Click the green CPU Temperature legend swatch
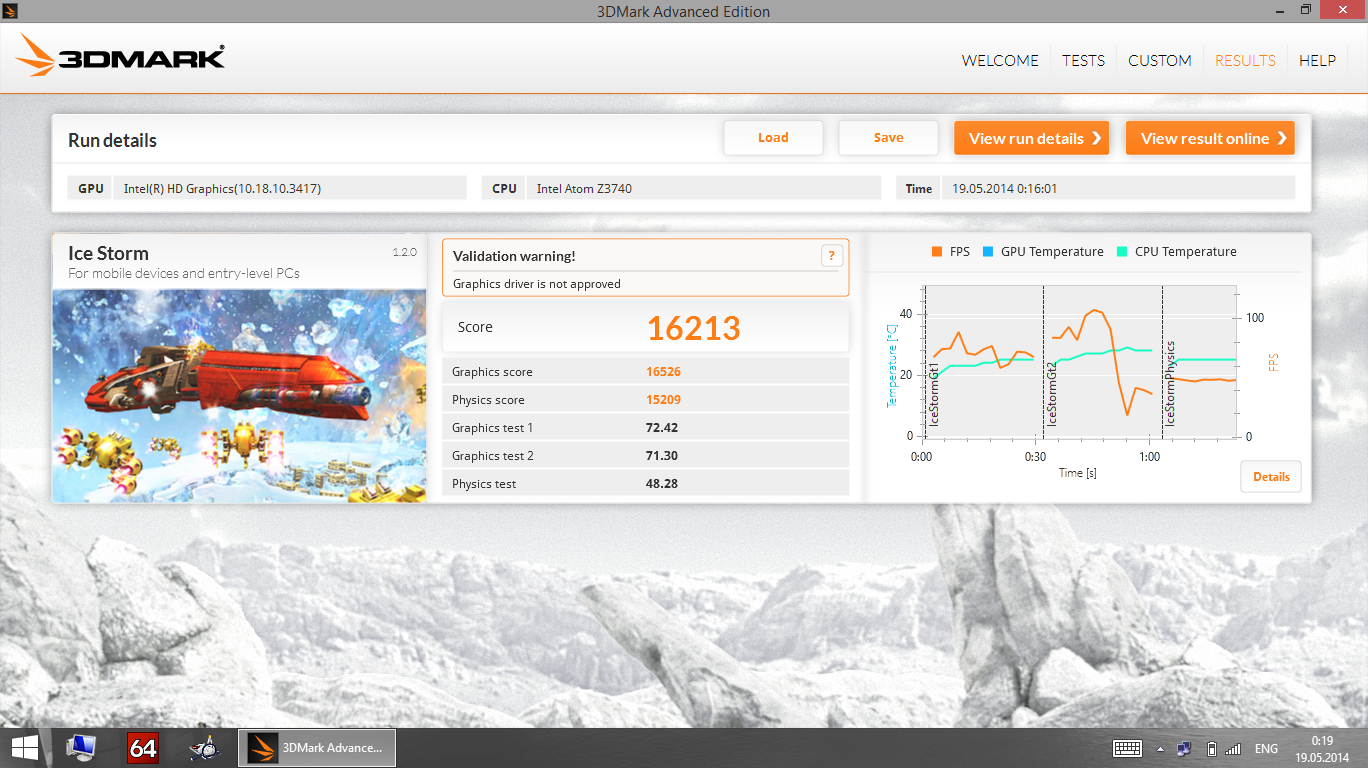The width and height of the screenshot is (1368, 768). [1121, 252]
